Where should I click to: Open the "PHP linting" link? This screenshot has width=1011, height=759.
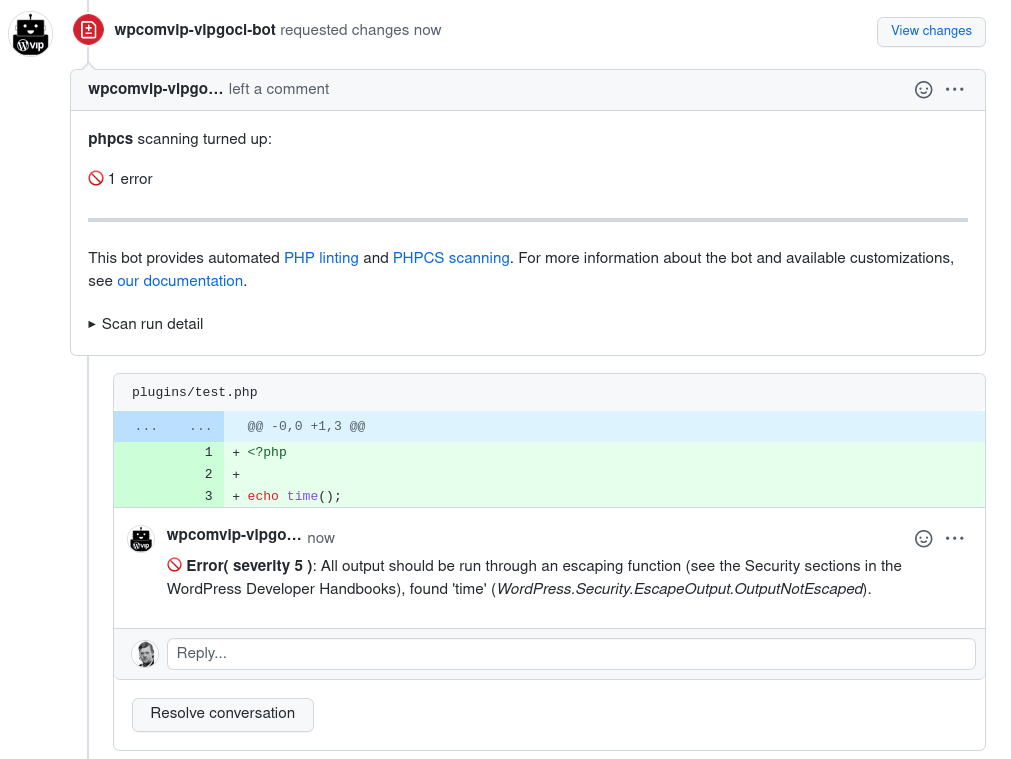click(321, 257)
